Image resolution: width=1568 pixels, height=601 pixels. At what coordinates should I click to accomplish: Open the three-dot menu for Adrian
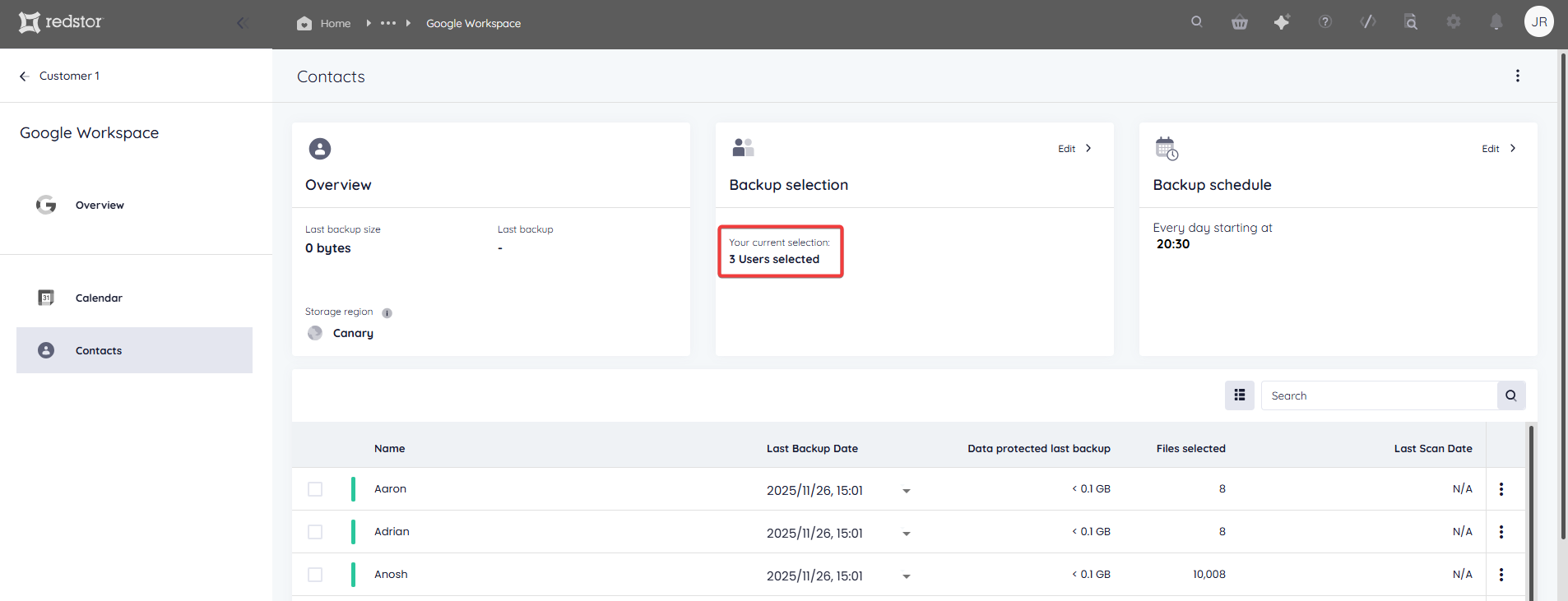coord(1501,532)
